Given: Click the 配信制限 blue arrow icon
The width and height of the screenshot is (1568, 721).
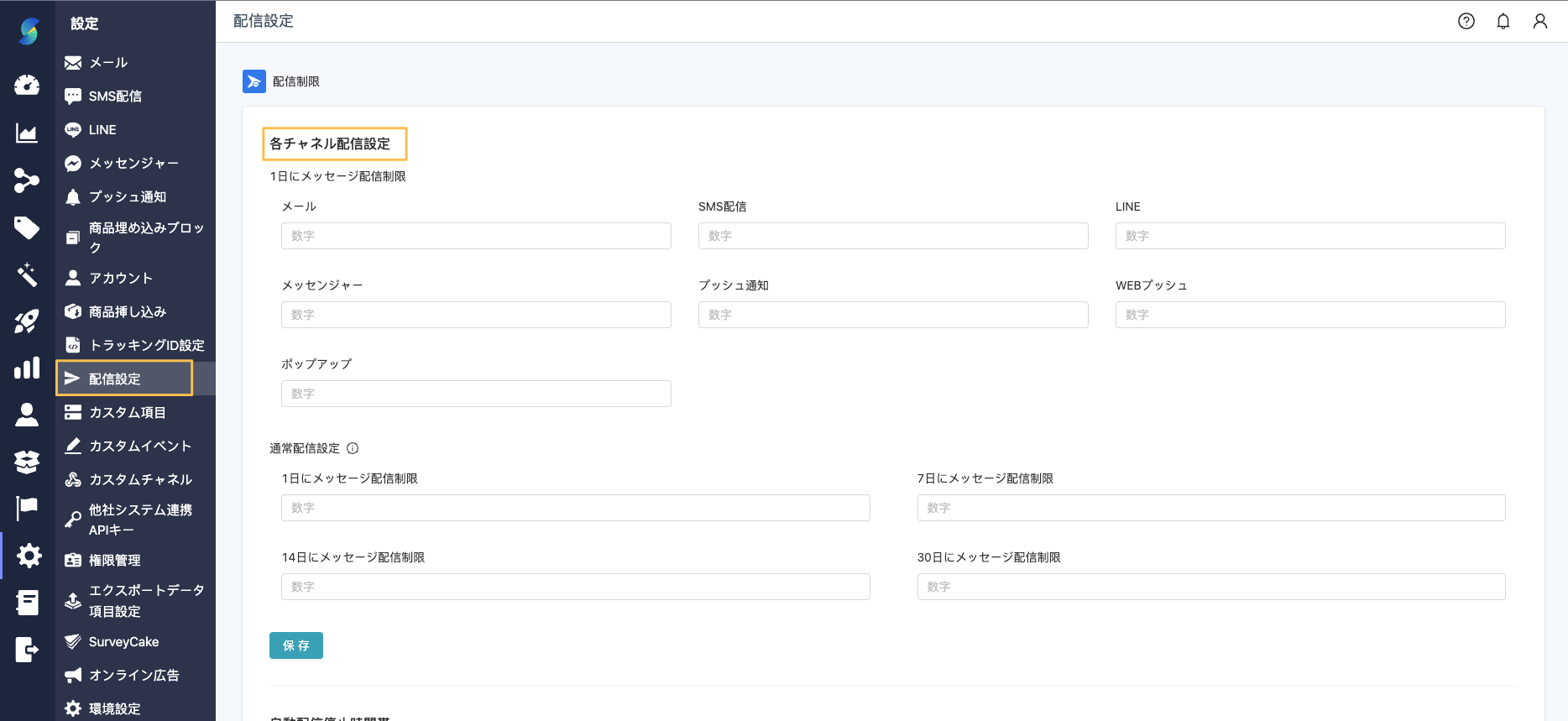Looking at the screenshot, I should point(254,81).
